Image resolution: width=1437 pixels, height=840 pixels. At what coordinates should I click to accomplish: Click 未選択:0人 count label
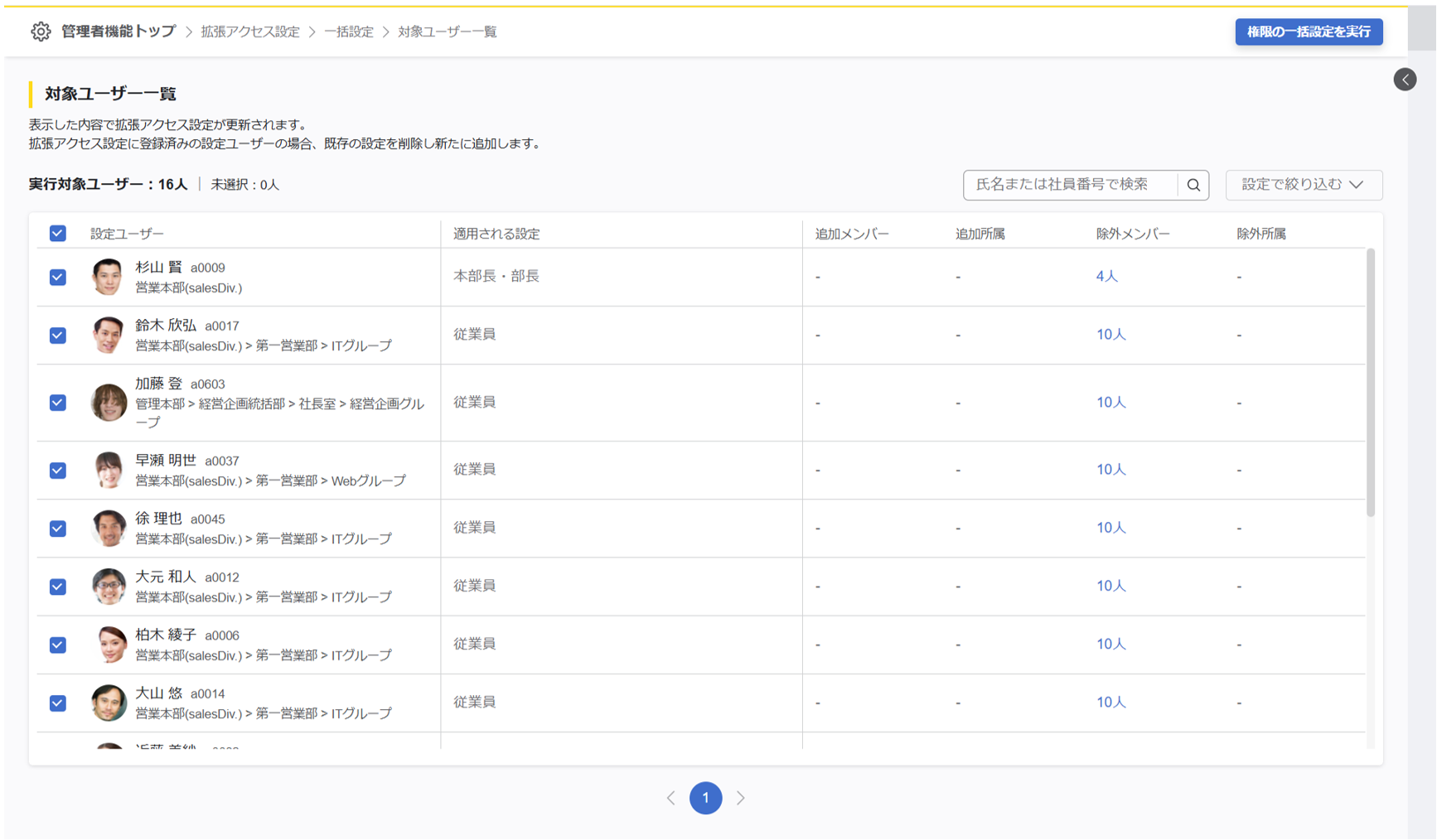point(244,184)
